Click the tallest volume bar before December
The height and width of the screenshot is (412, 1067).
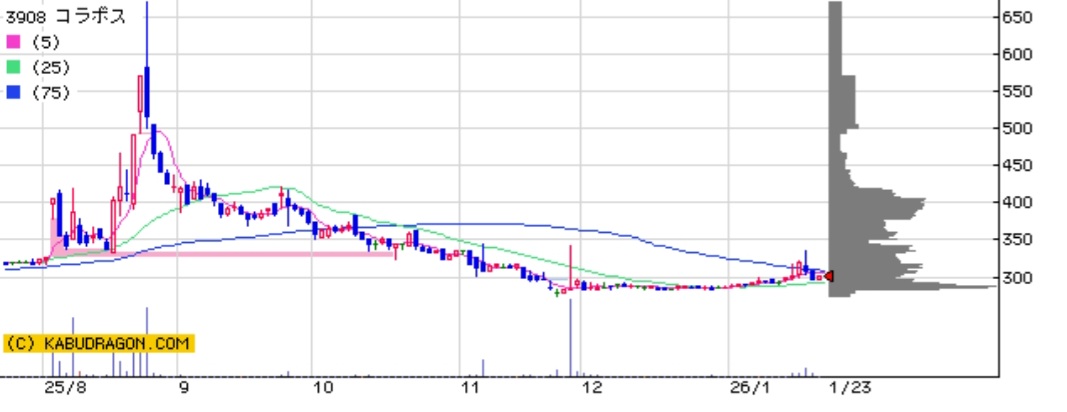(x=570, y=340)
